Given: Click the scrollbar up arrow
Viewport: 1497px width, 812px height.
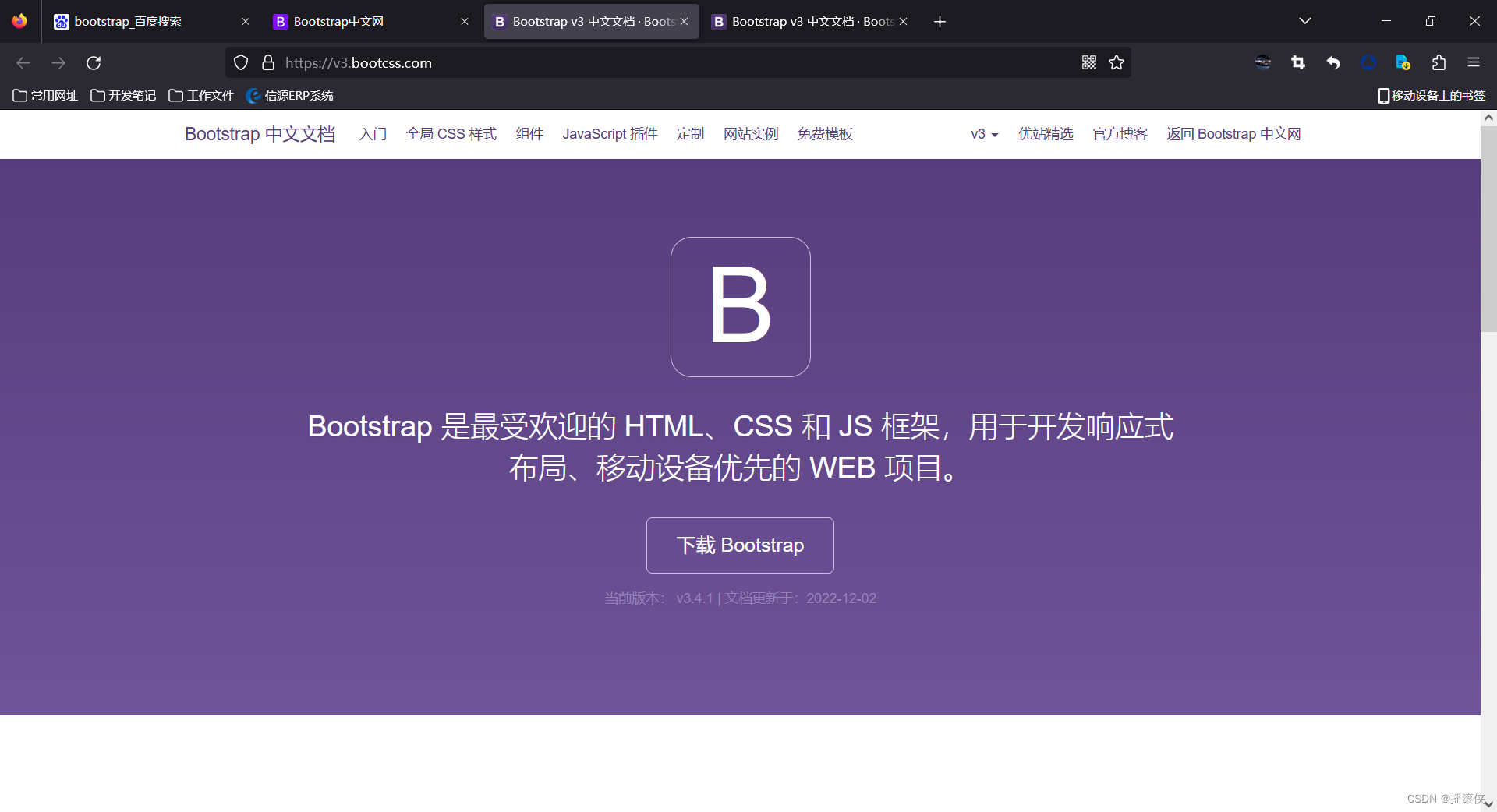Looking at the screenshot, I should point(1488,118).
